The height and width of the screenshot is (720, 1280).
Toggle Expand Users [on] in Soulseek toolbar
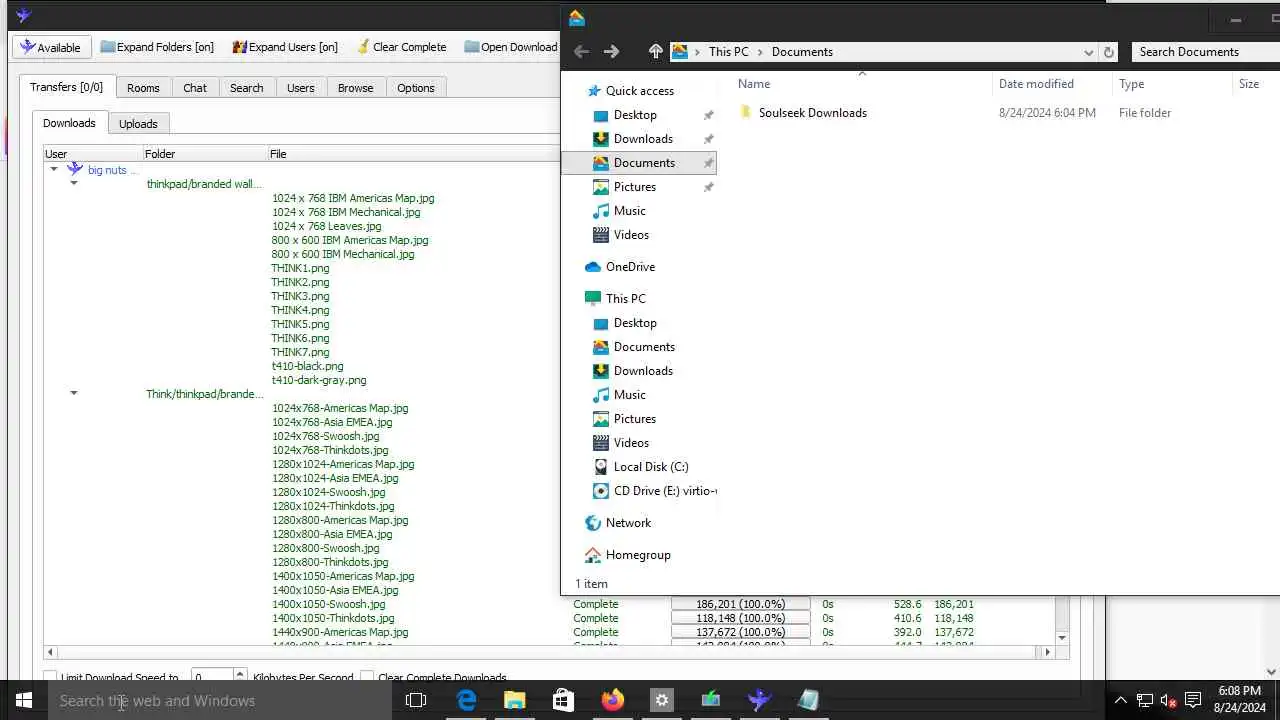click(x=285, y=47)
